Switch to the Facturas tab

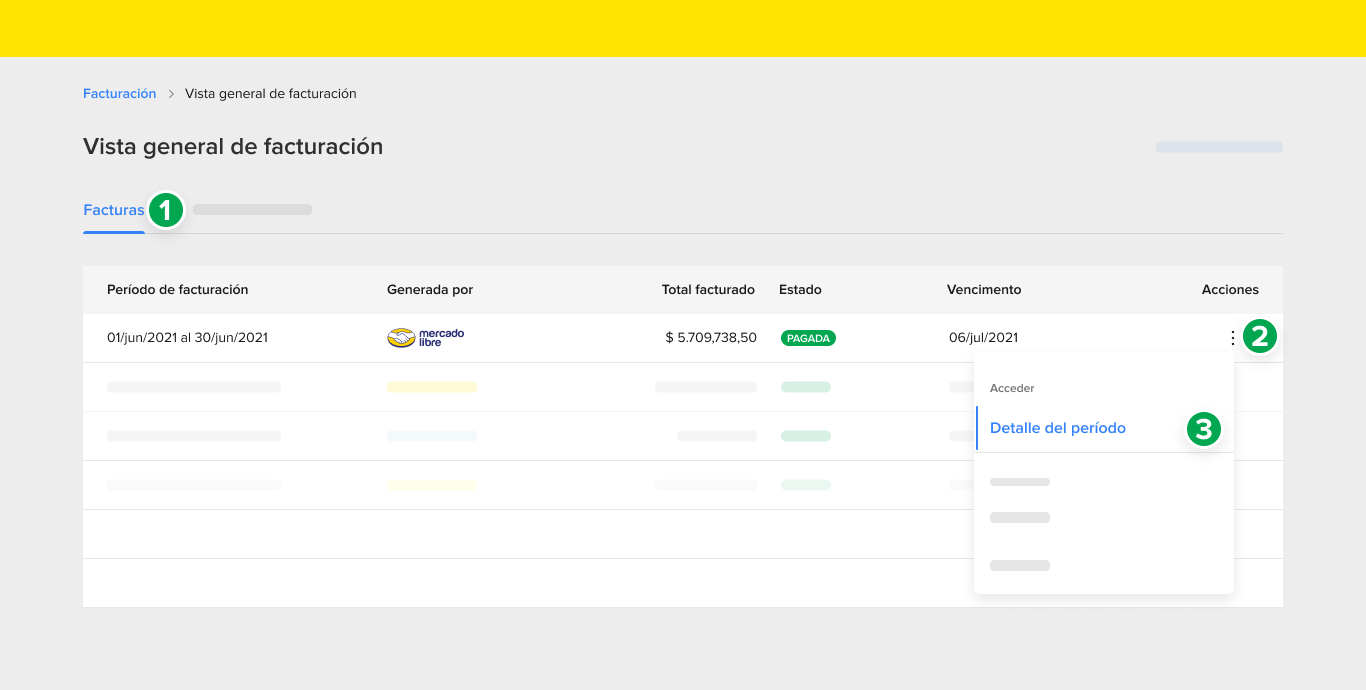point(114,210)
